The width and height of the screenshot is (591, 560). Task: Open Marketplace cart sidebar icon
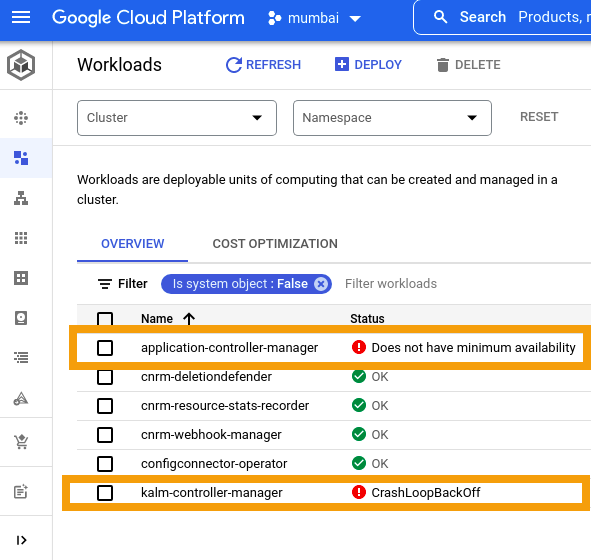(21, 442)
